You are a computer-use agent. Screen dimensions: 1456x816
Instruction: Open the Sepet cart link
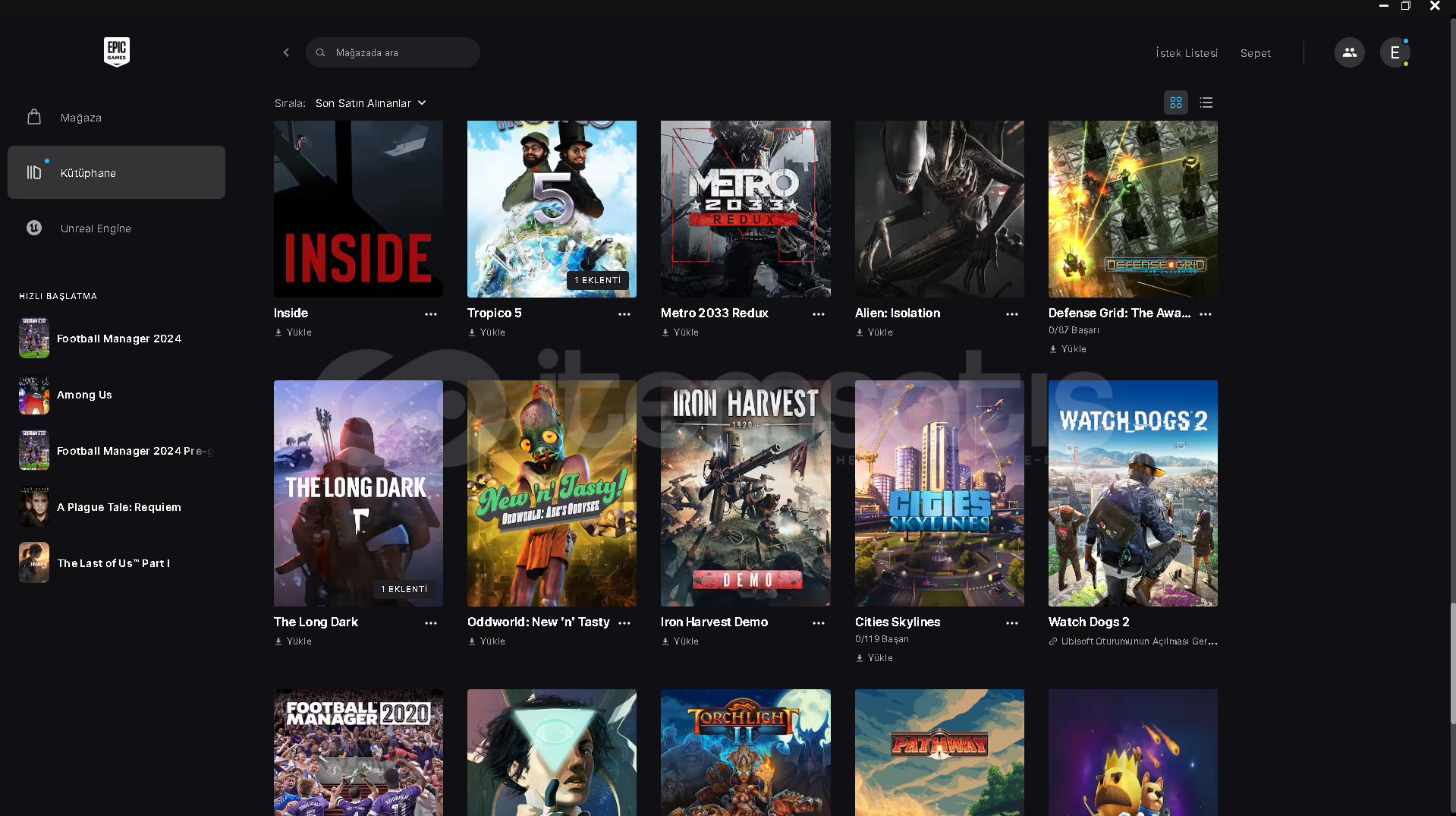coord(1256,53)
